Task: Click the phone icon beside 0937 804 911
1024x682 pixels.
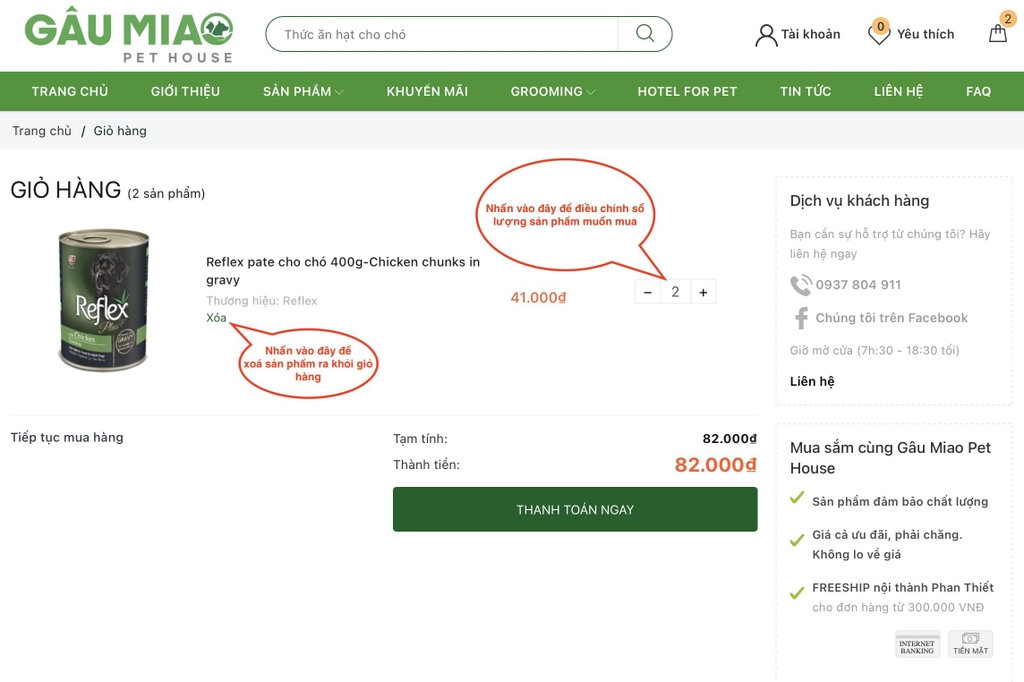Action: point(800,285)
